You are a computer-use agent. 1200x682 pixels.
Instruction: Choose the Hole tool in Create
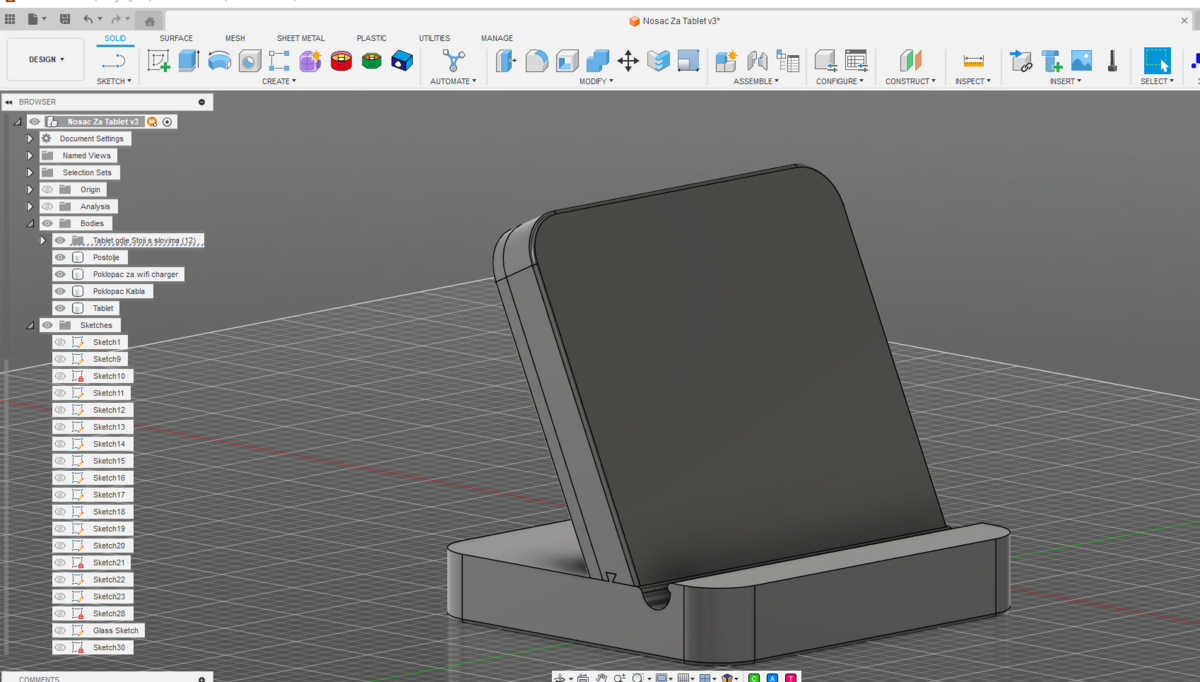[x=250, y=61]
